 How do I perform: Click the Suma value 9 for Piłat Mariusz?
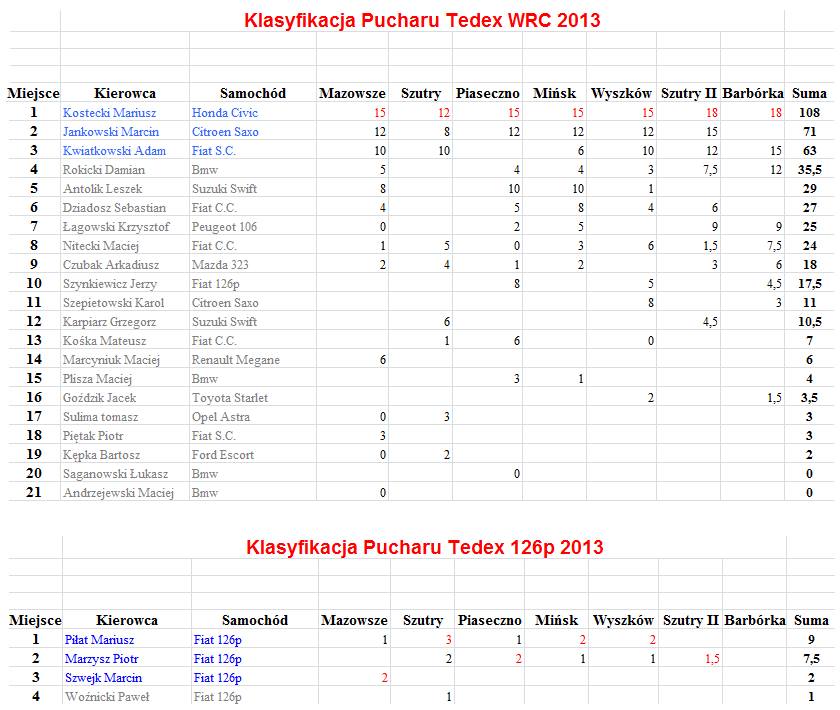coord(811,640)
